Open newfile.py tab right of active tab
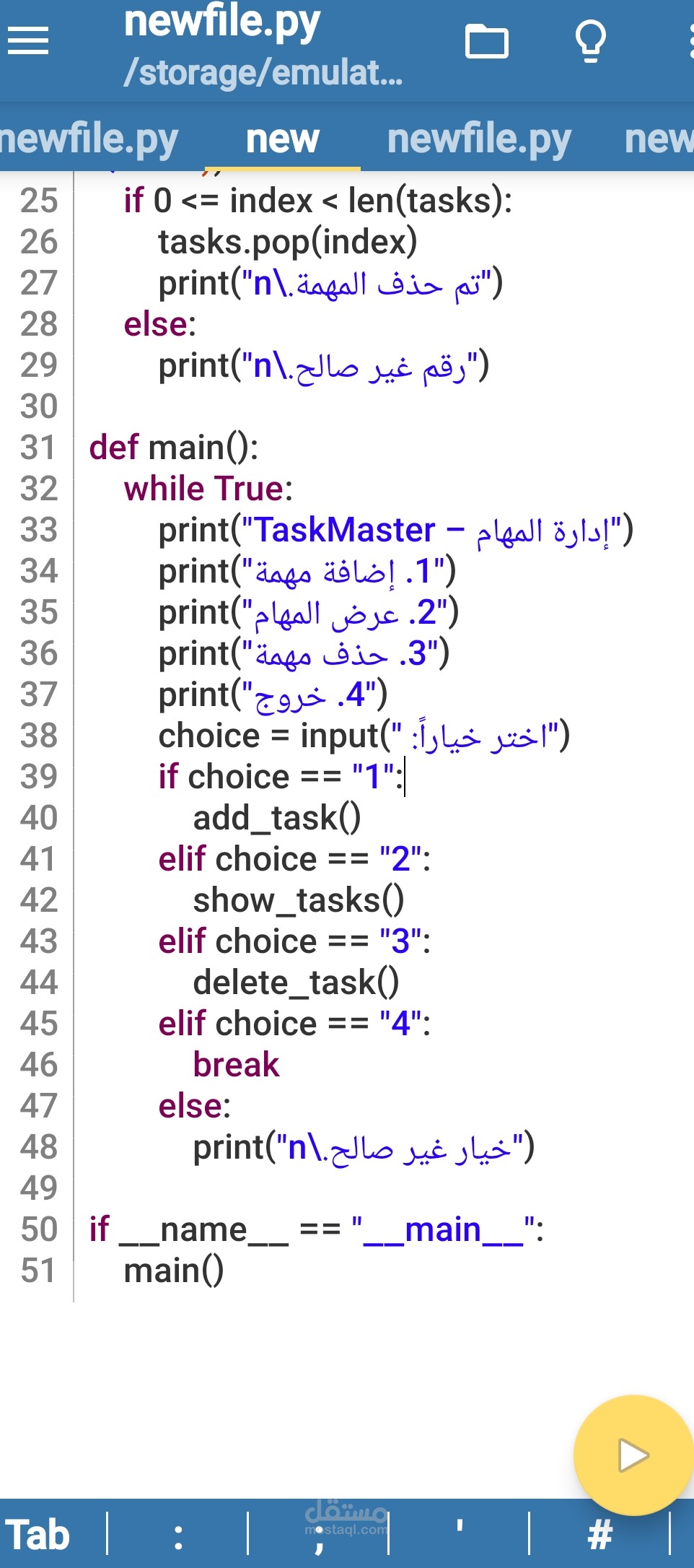694x1568 pixels. point(479,139)
